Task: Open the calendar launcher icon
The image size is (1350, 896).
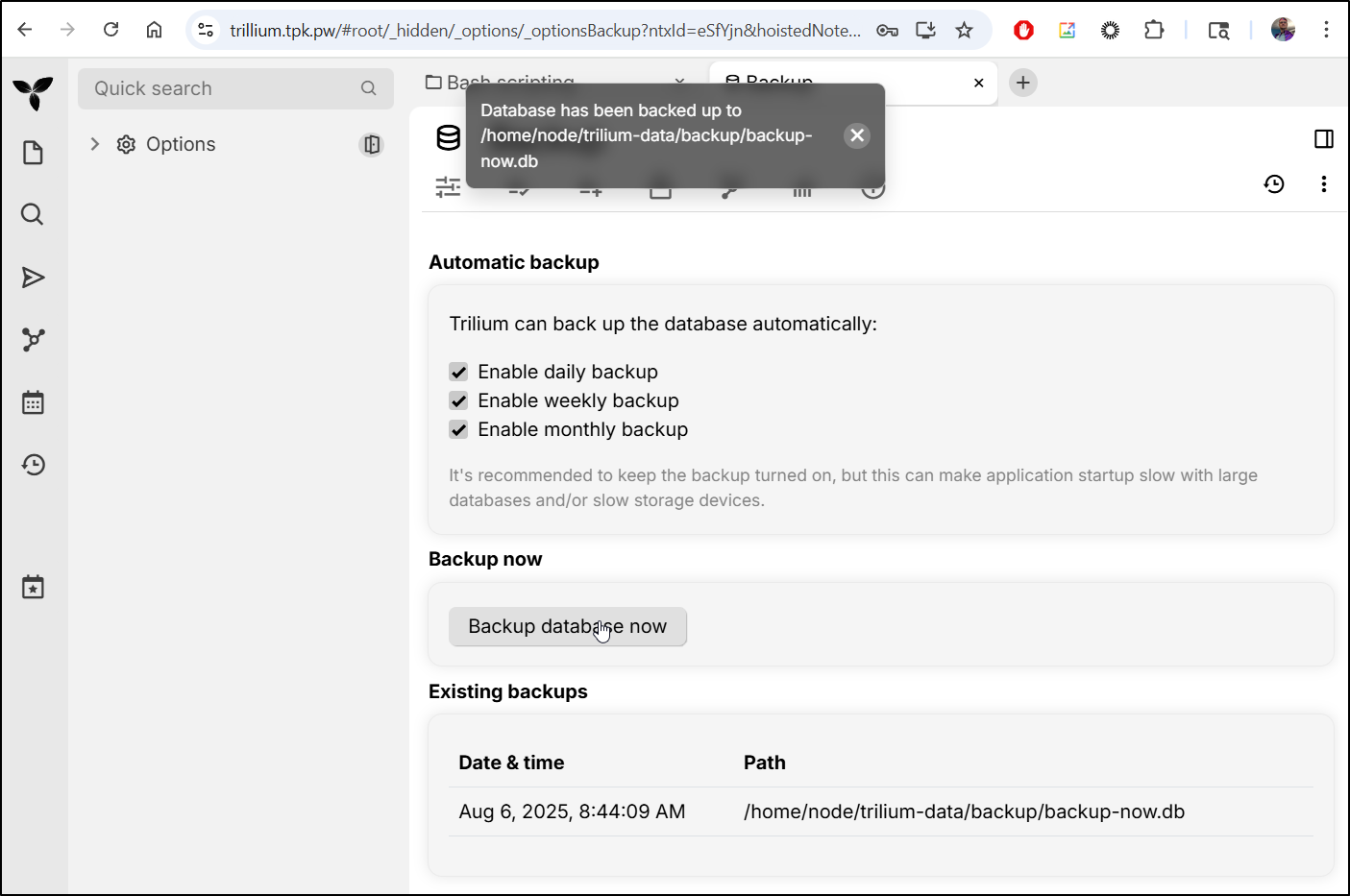Action: point(33,402)
